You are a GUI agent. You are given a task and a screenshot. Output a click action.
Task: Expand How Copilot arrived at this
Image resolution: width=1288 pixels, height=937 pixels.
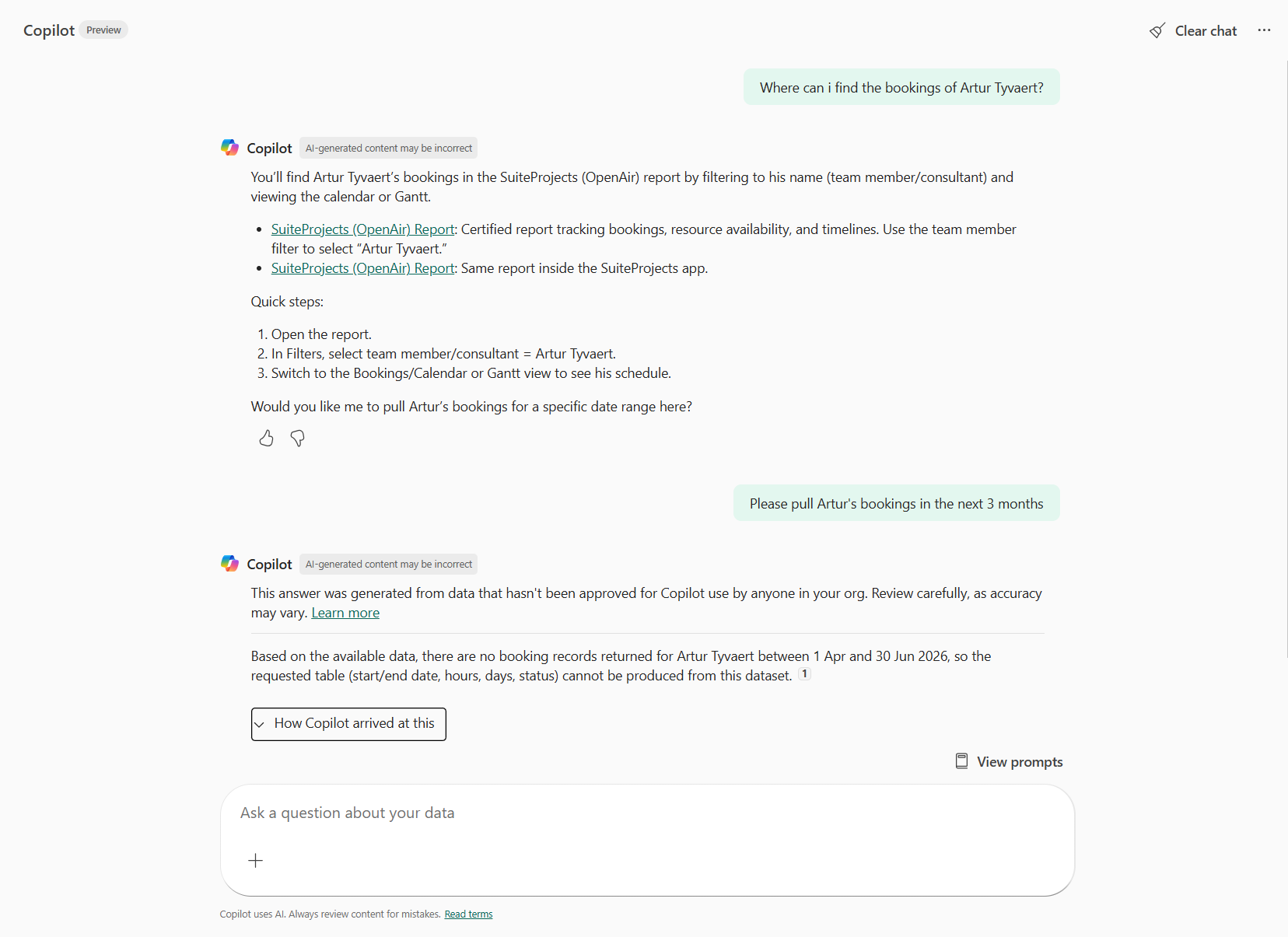click(348, 724)
